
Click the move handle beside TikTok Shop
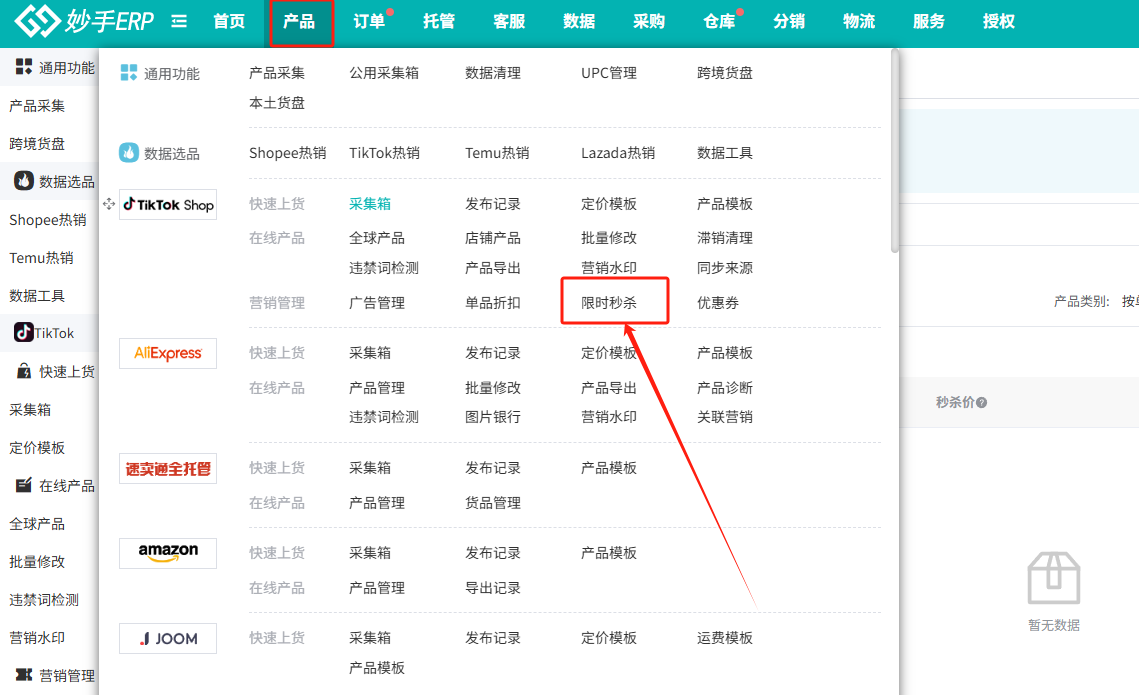(x=109, y=204)
